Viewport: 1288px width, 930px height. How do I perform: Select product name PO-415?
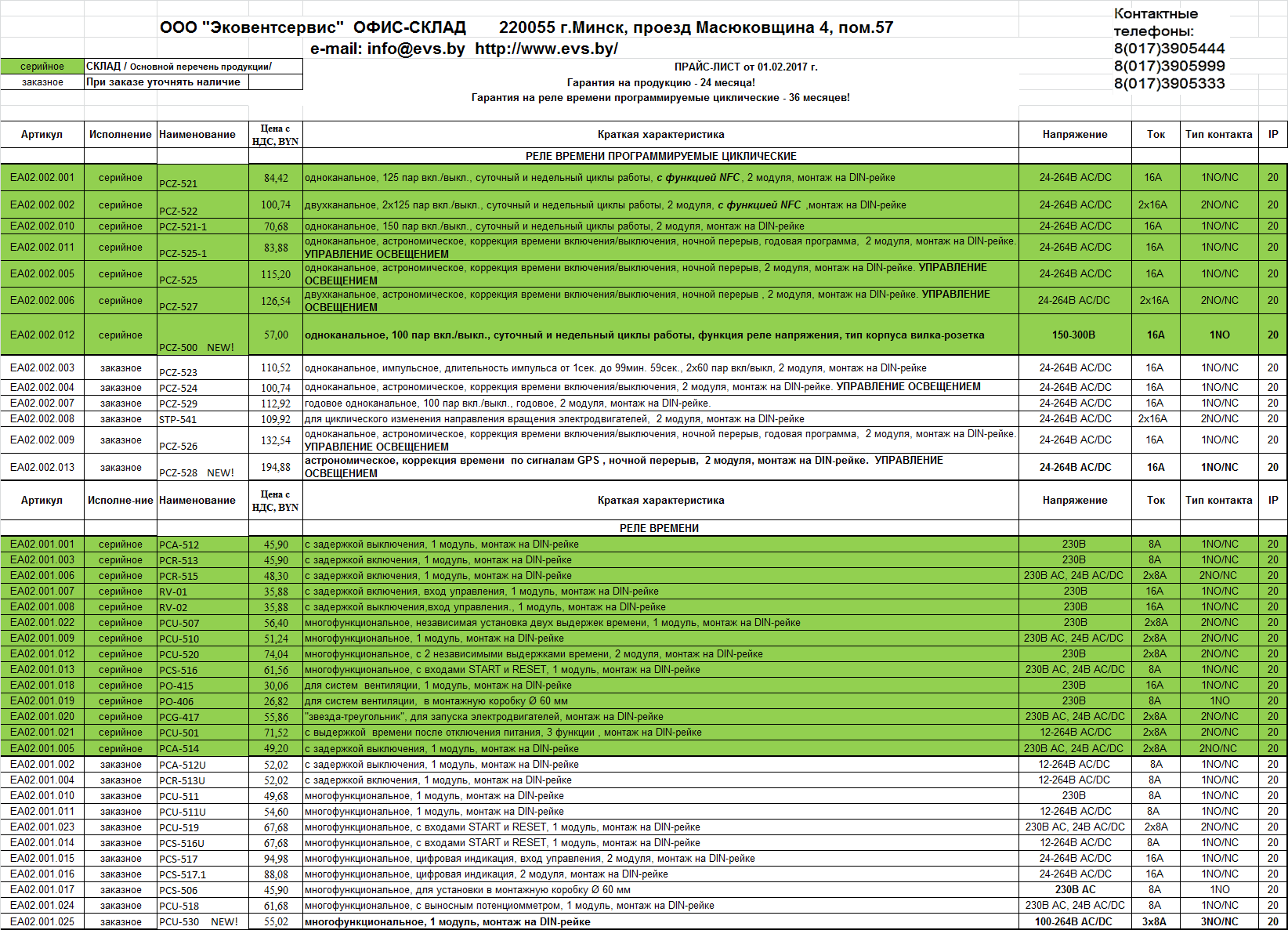coord(176,686)
